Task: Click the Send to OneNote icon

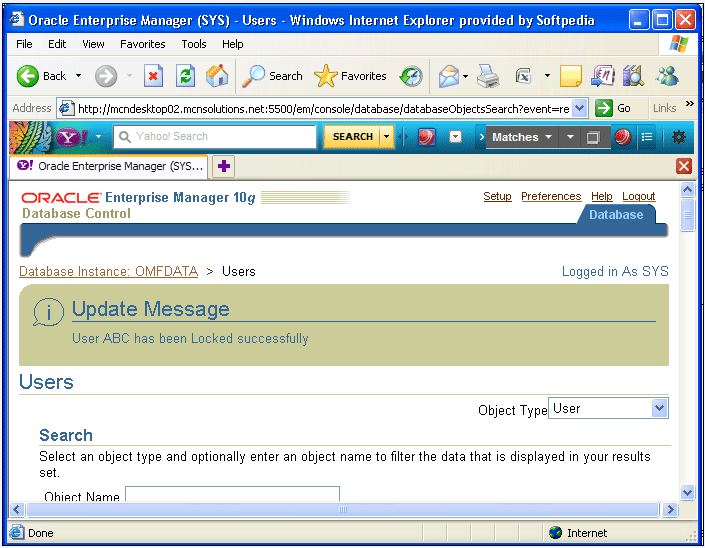Action: click(603, 76)
